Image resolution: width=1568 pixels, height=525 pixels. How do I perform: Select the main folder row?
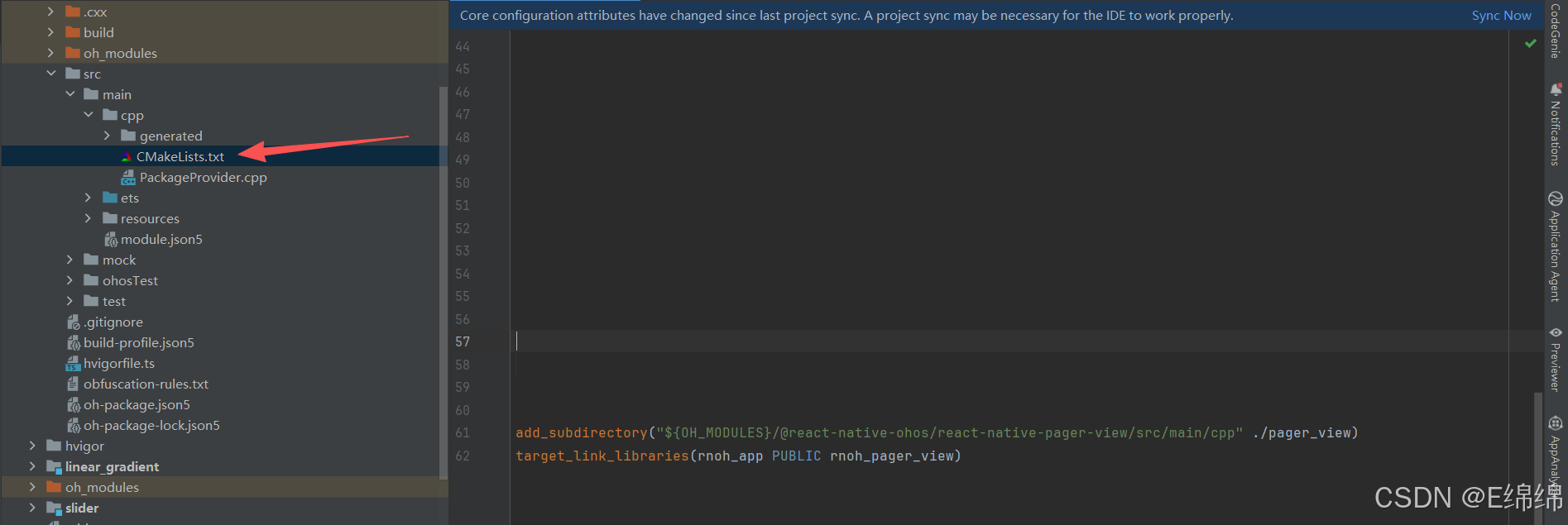click(224, 94)
